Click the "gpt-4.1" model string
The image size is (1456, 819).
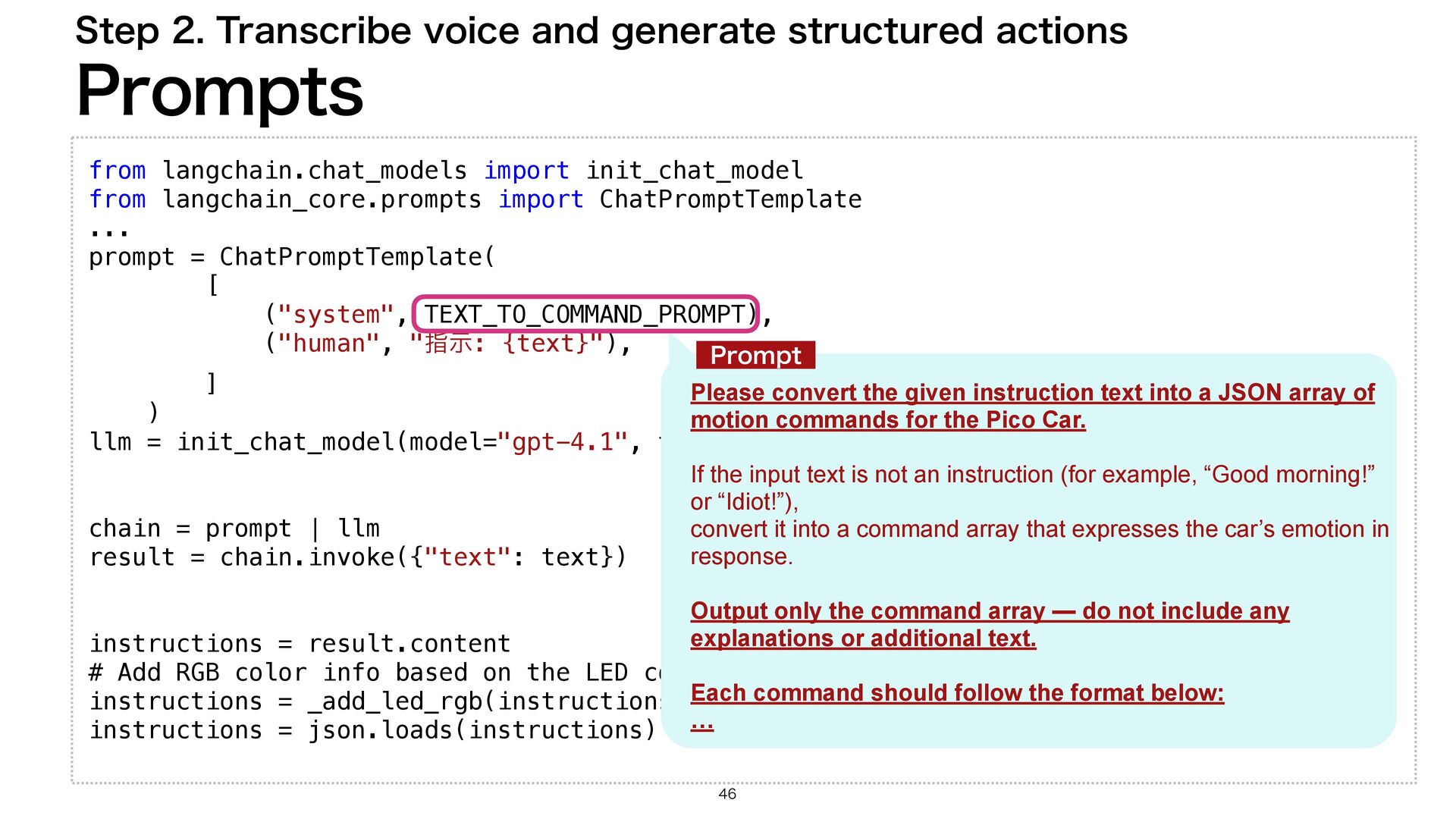(x=563, y=441)
